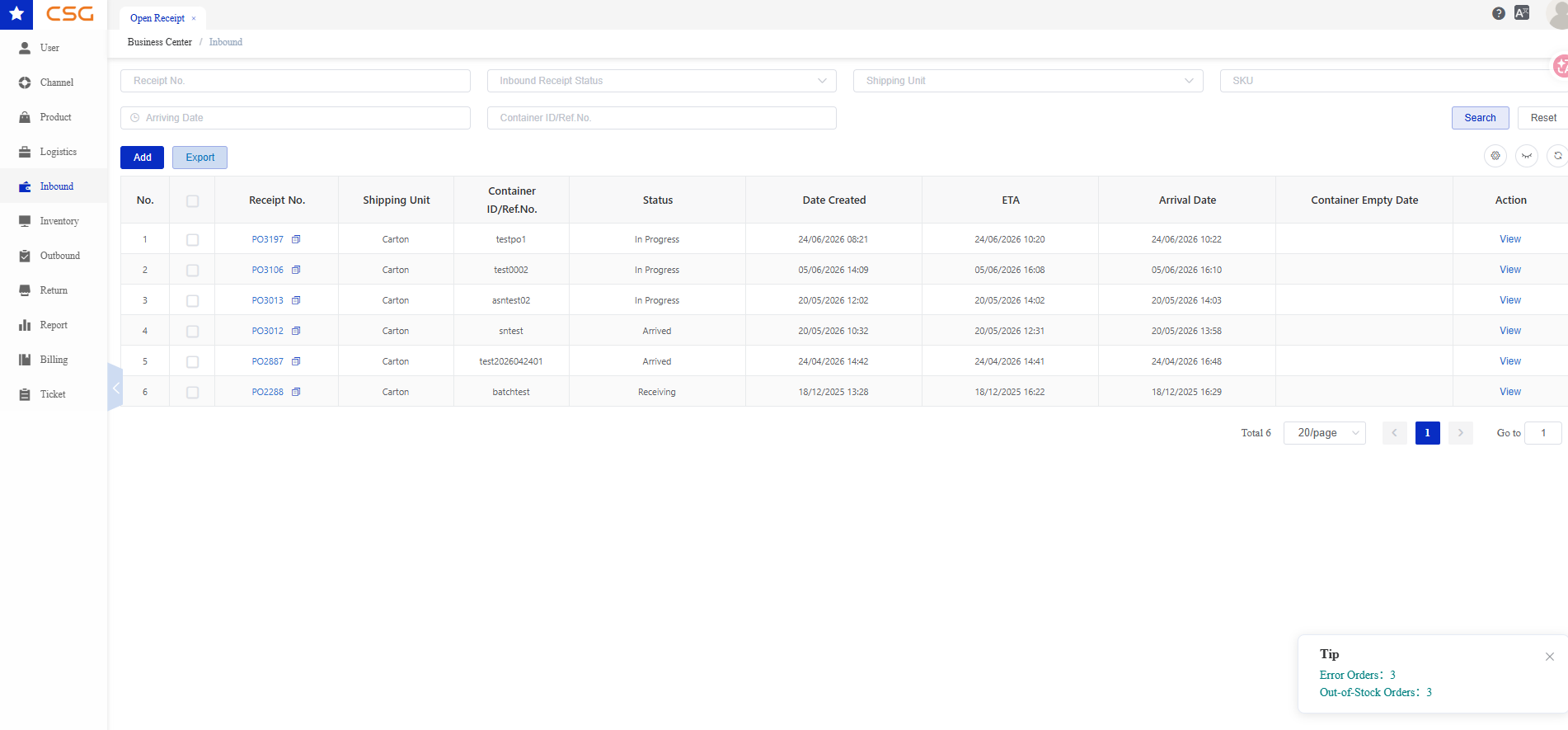This screenshot has width=1568, height=730.
Task: Copy receipt number PO2887
Action: 296,361
